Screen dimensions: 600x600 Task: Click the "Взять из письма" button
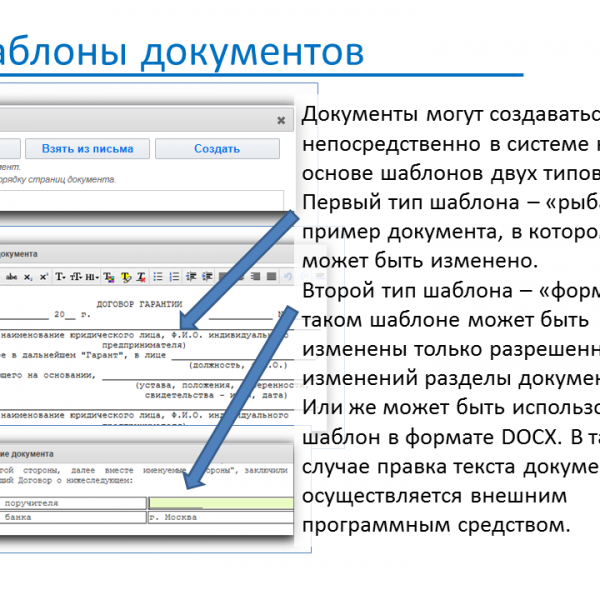click(x=87, y=149)
